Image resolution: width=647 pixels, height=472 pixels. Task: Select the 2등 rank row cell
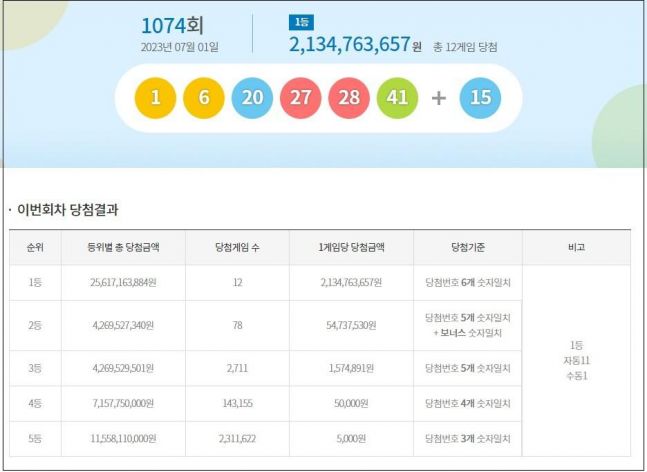tap(36, 326)
